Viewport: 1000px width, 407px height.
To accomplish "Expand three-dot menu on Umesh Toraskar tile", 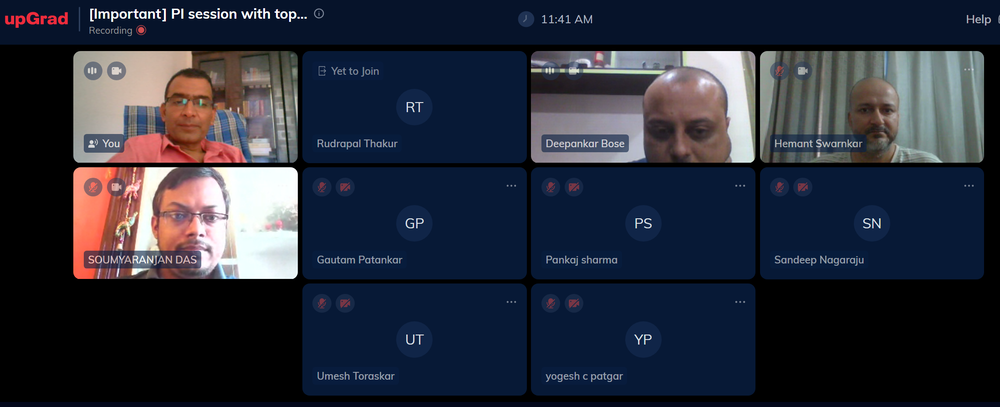I will pos(511,301).
